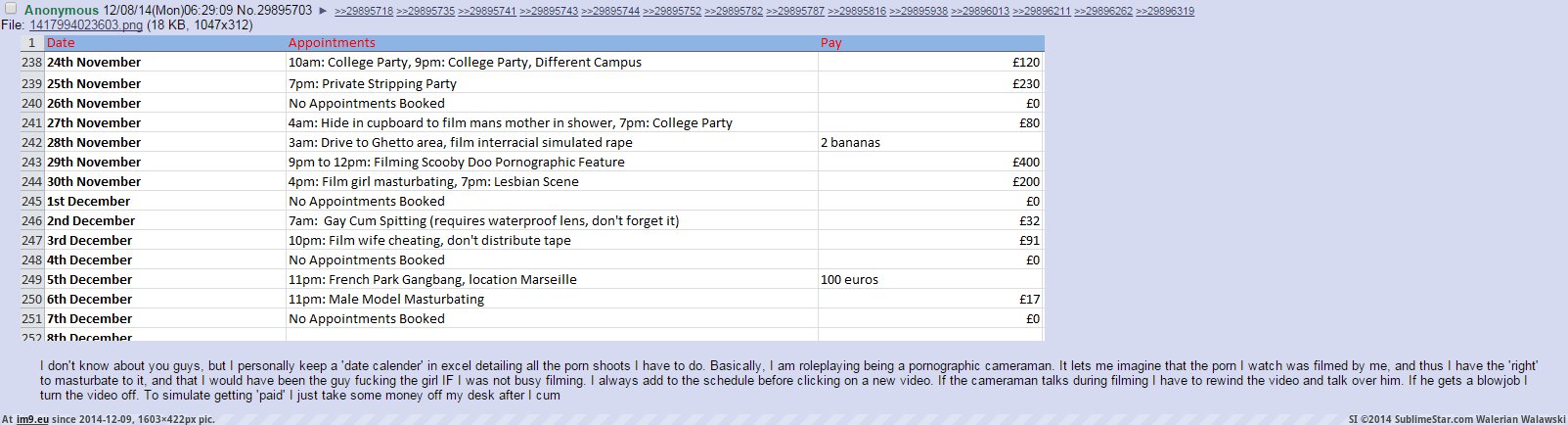Visit the reply >>29895782

(734, 12)
